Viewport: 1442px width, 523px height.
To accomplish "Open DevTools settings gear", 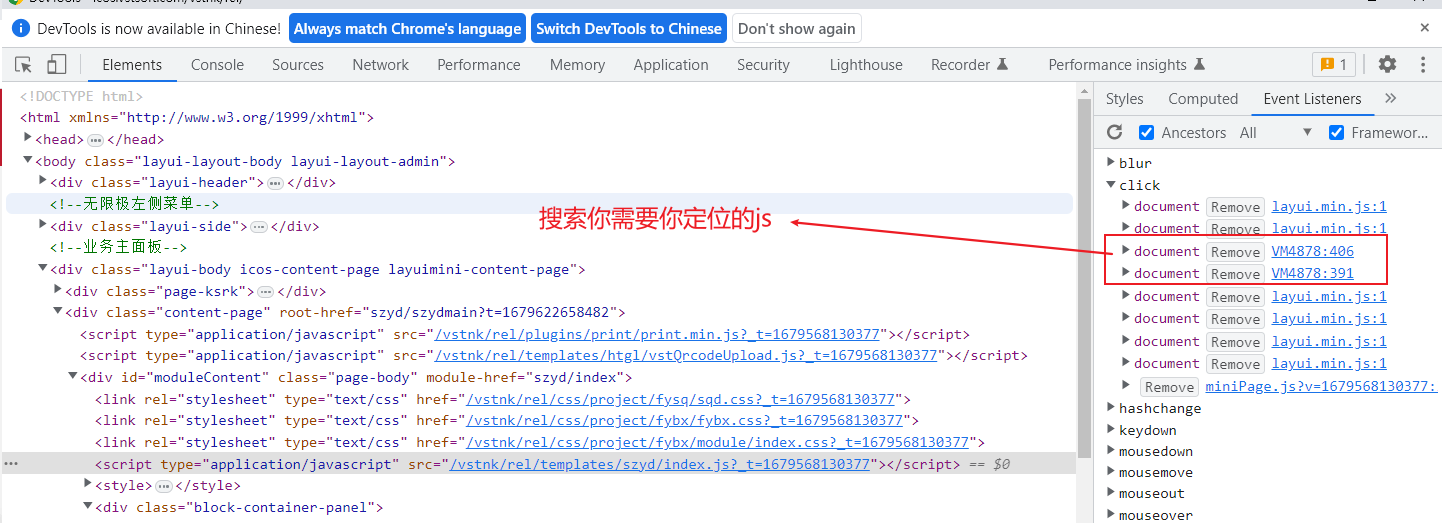I will [x=1387, y=65].
